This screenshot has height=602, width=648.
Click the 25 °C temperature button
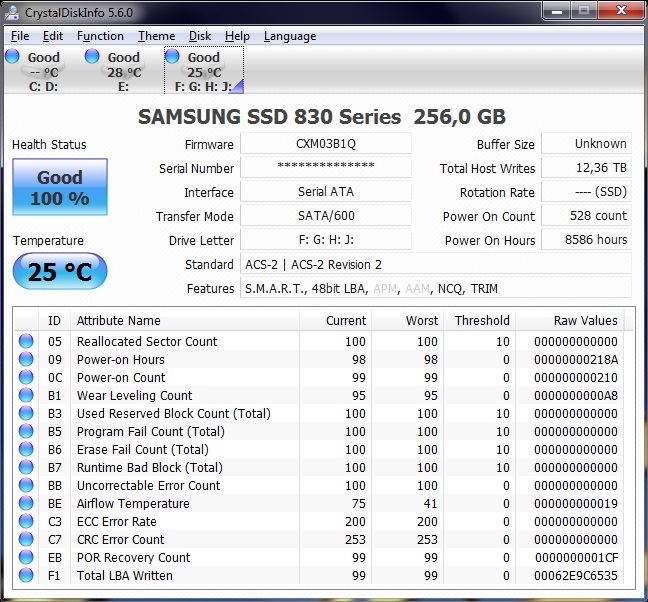click(x=60, y=271)
